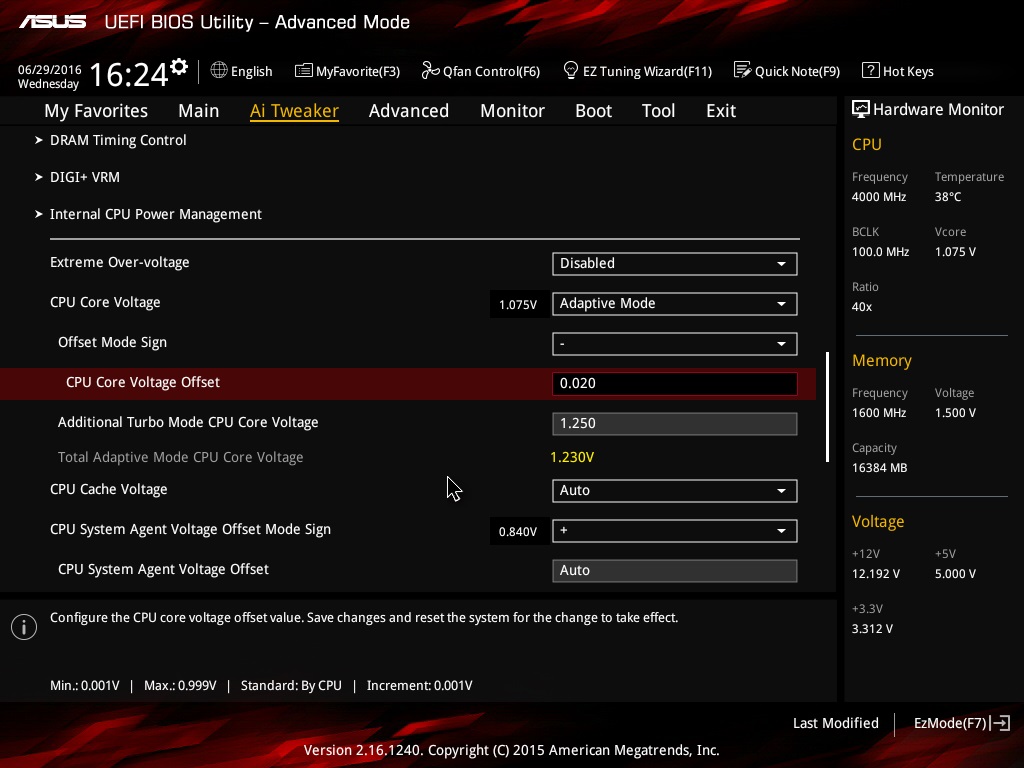The image size is (1024, 768).
Task: Open CPU Core Voltage Adaptive Mode dropdown
Action: pyautogui.click(x=675, y=304)
